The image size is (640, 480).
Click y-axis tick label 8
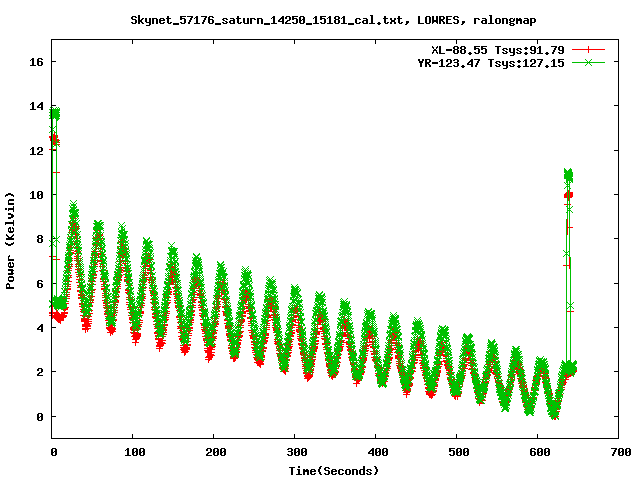coord(40,239)
